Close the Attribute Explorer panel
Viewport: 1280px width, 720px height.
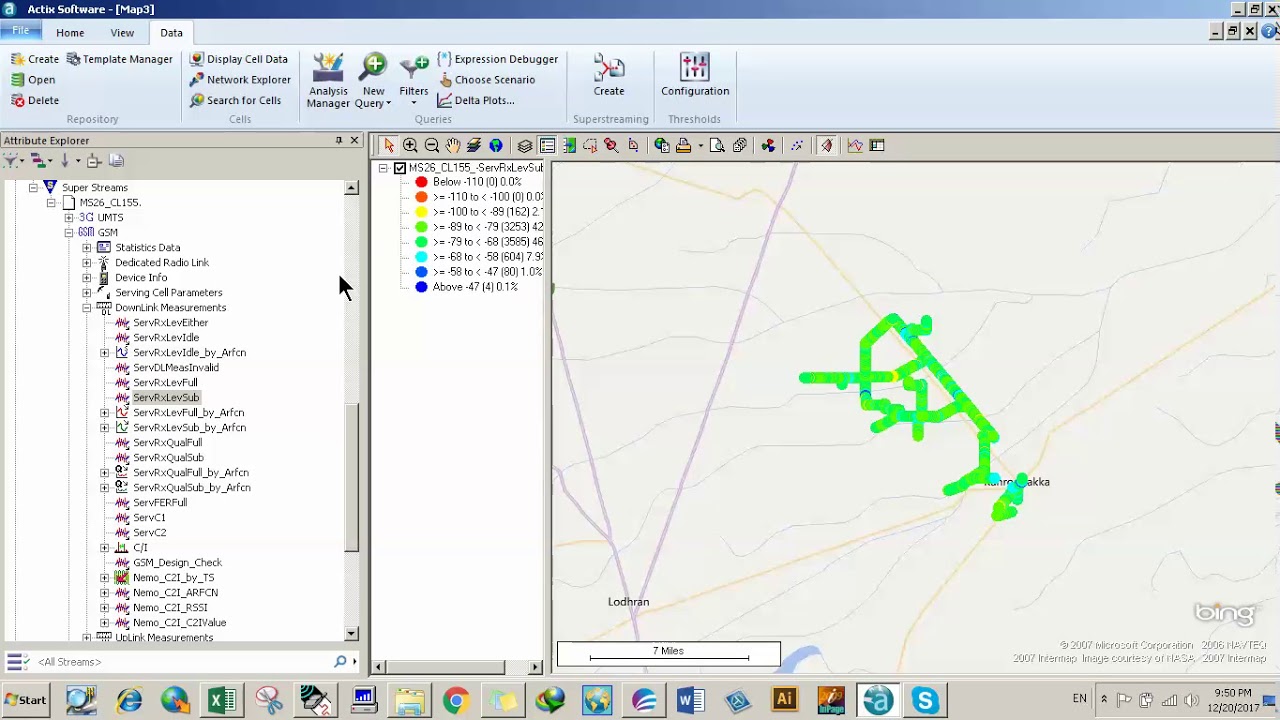[x=354, y=141]
